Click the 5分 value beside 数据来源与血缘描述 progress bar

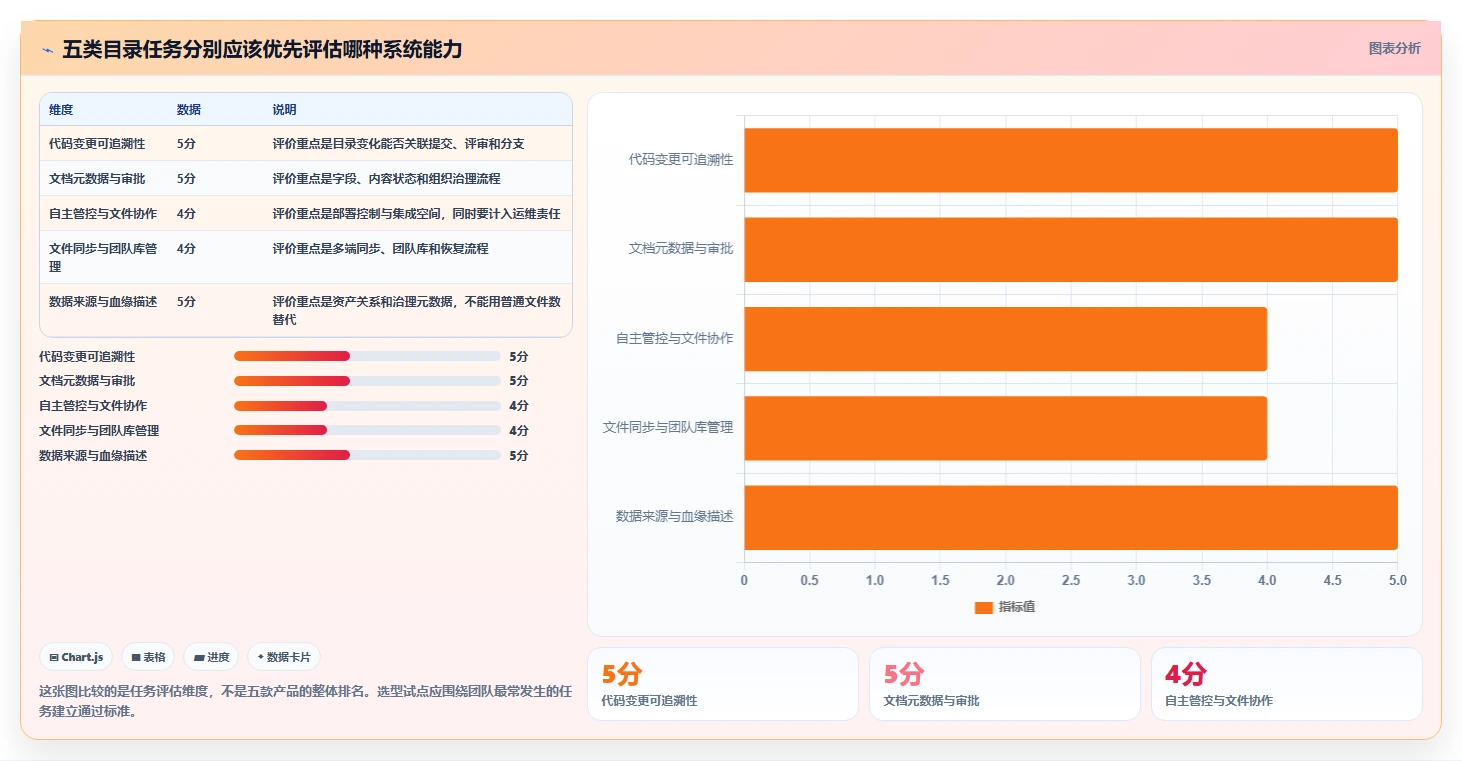click(x=519, y=456)
